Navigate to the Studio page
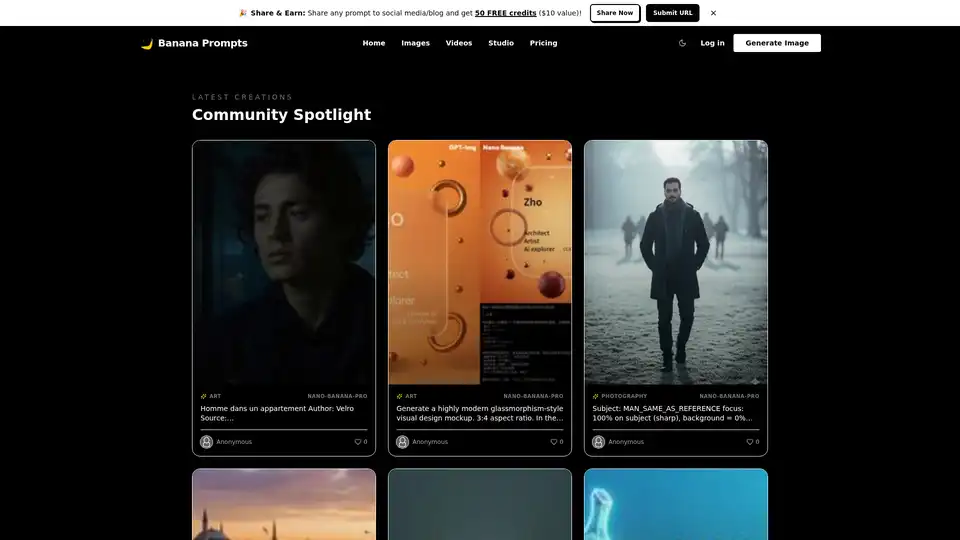The image size is (960, 540). tap(501, 43)
